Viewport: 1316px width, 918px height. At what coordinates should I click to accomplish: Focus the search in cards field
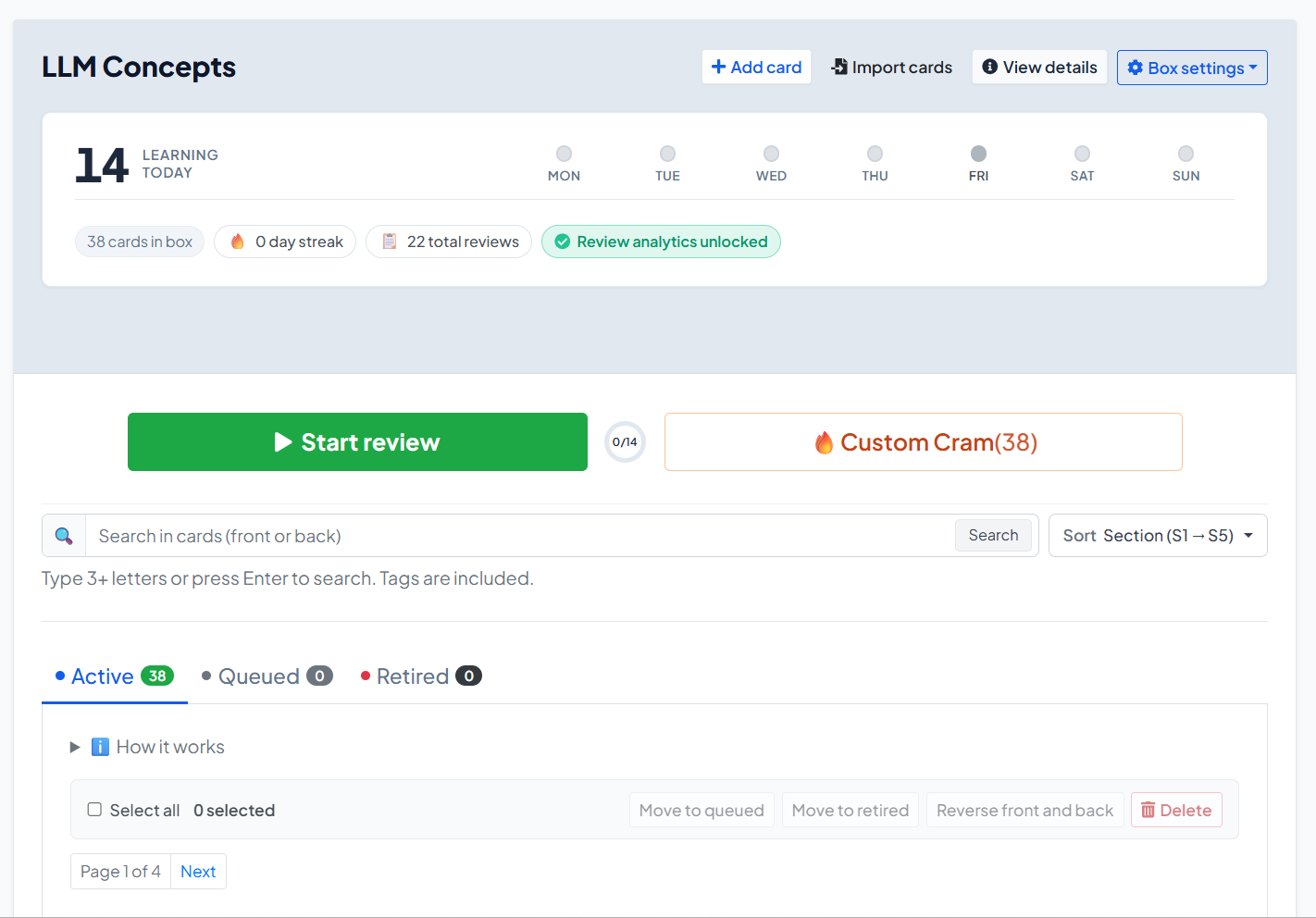pos(521,536)
